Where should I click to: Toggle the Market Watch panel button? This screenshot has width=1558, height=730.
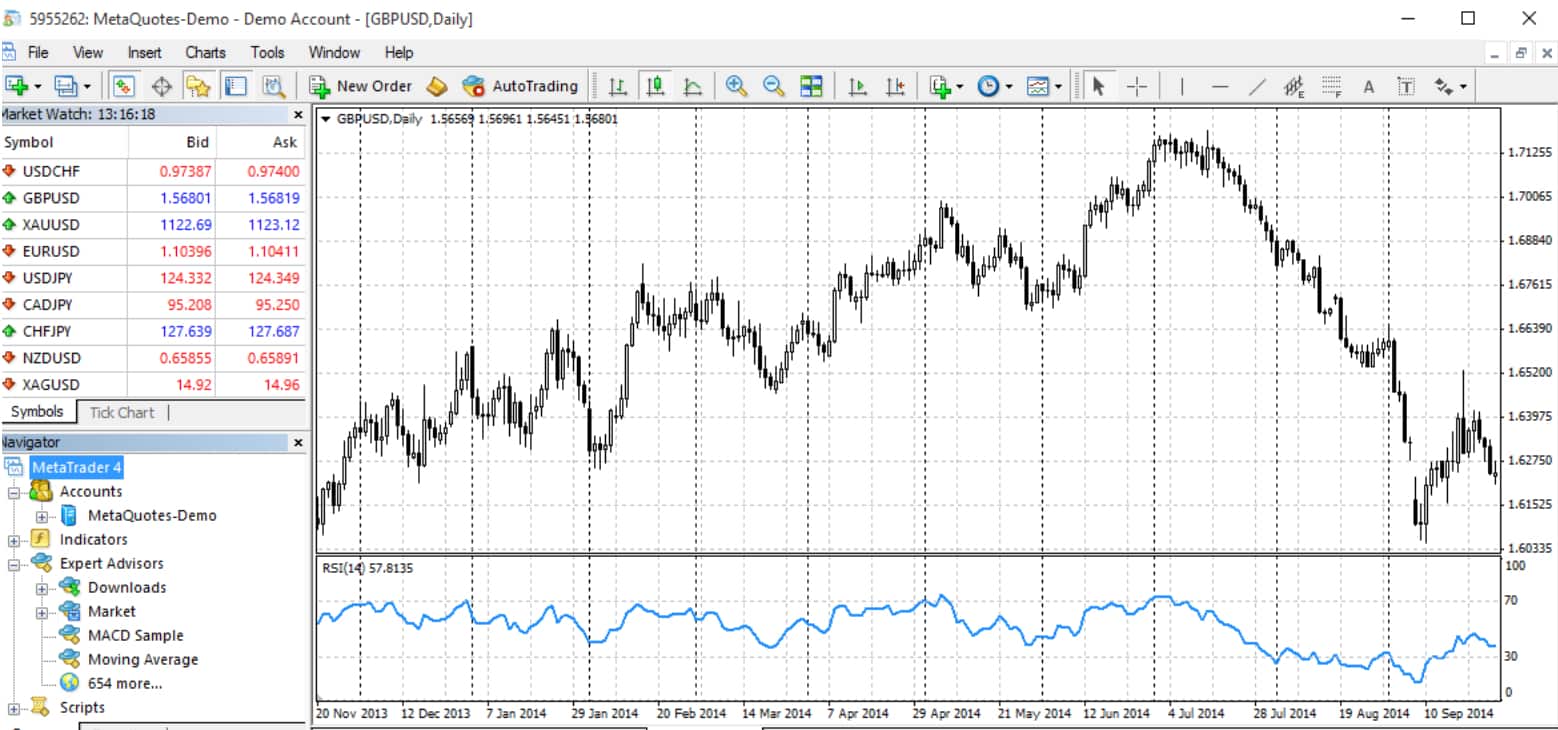pyautogui.click(x=124, y=86)
